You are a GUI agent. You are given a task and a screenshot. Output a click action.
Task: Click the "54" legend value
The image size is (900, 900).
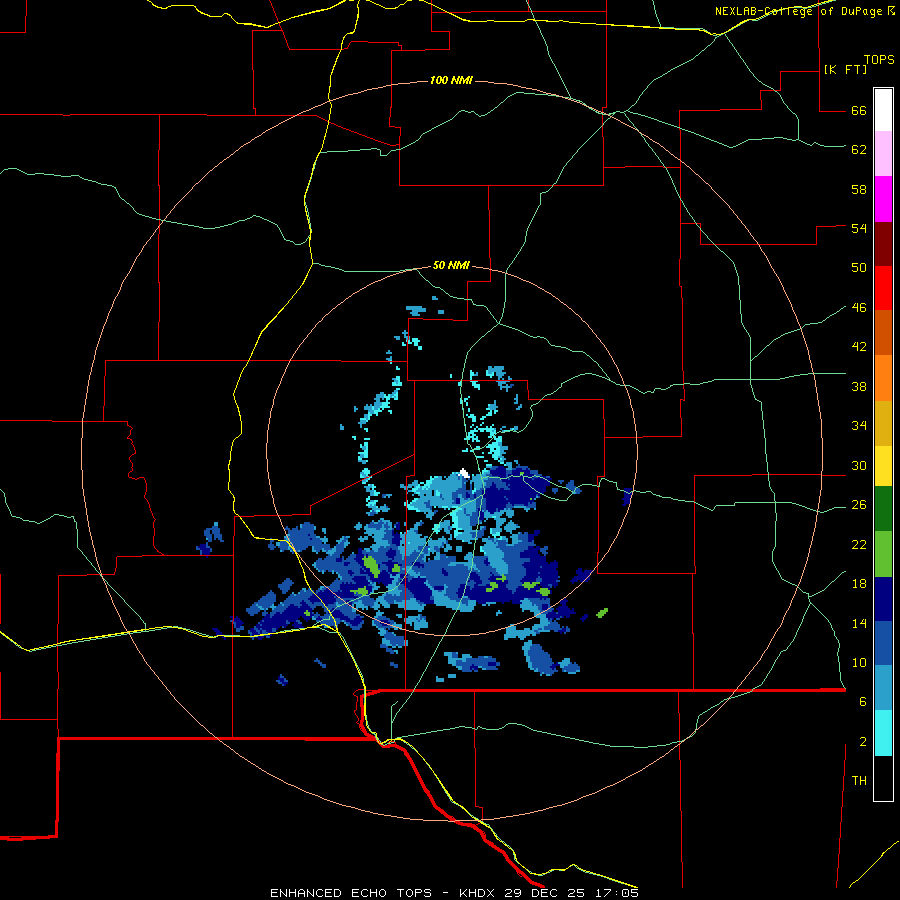tap(859, 228)
